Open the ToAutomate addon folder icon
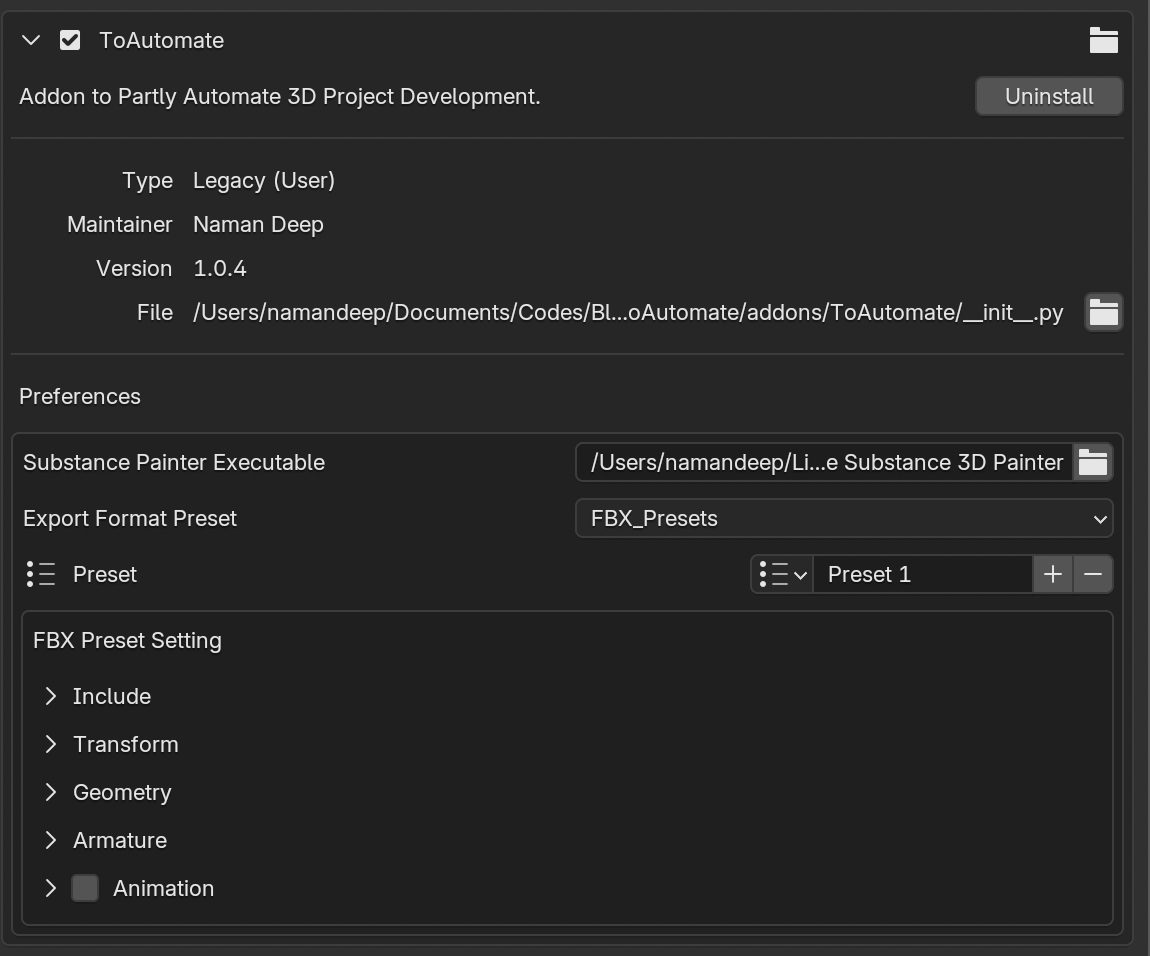The image size is (1150, 956). 1103,40
